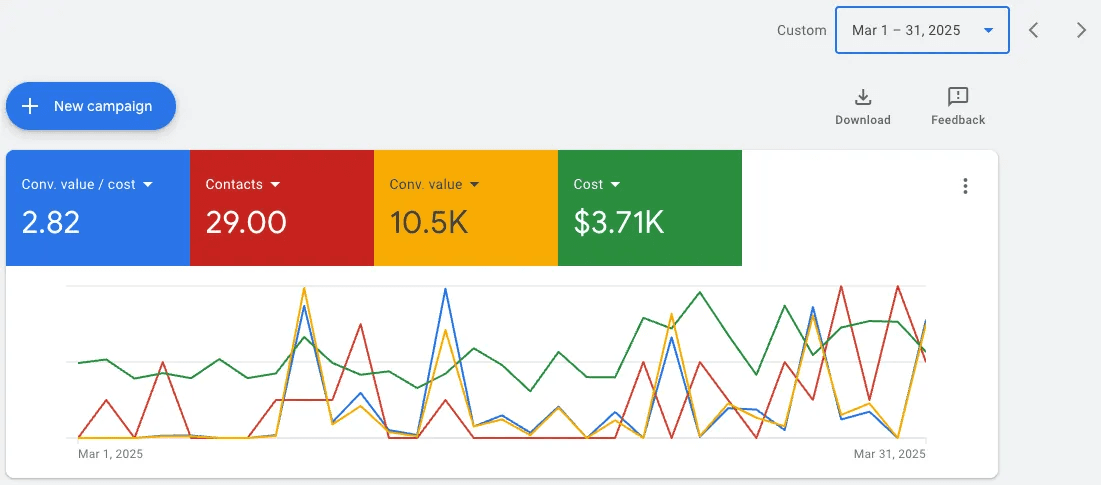Screen dimensions: 1101x485
Task: Click the plus icon on New campaign
Action: pos(29,106)
